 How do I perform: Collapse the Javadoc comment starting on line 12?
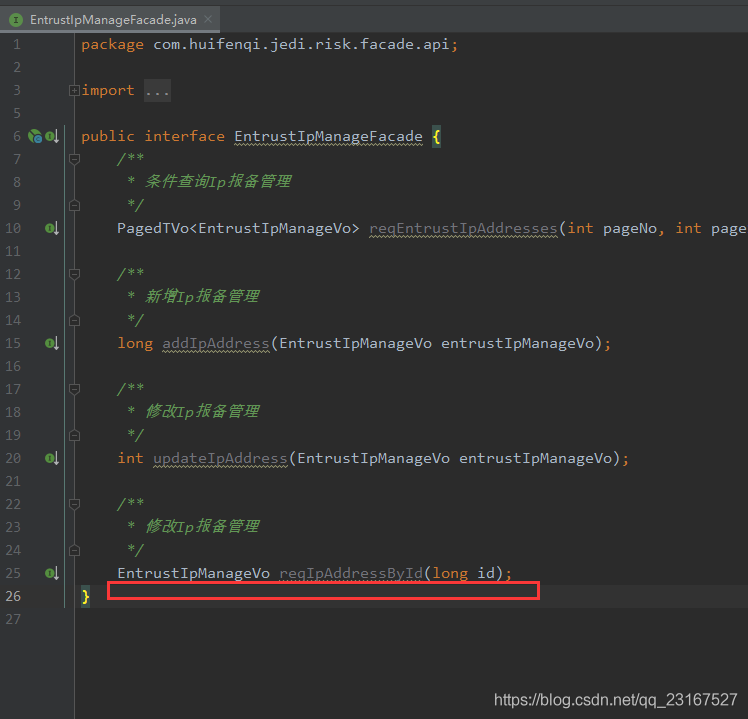tap(74, 274)
